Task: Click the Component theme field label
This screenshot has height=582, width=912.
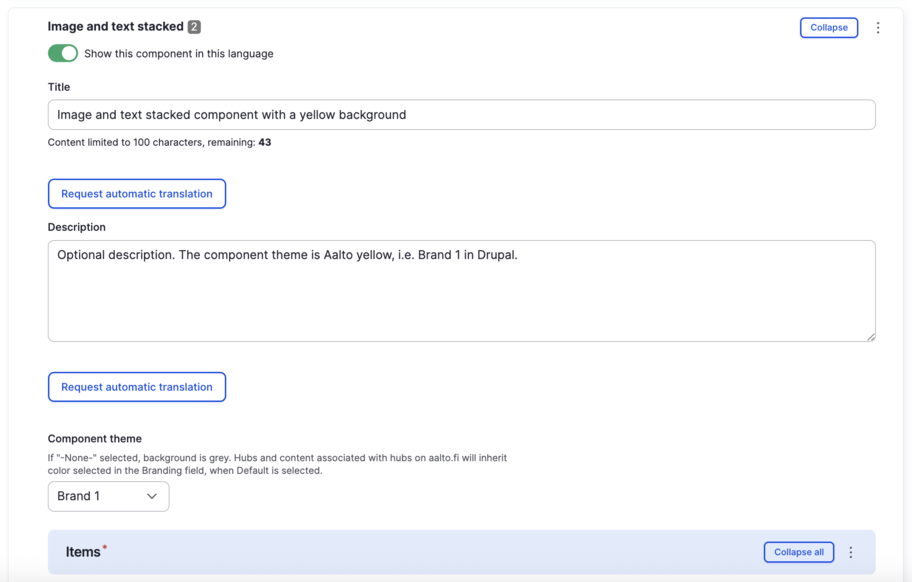Action: click(95, 439)
